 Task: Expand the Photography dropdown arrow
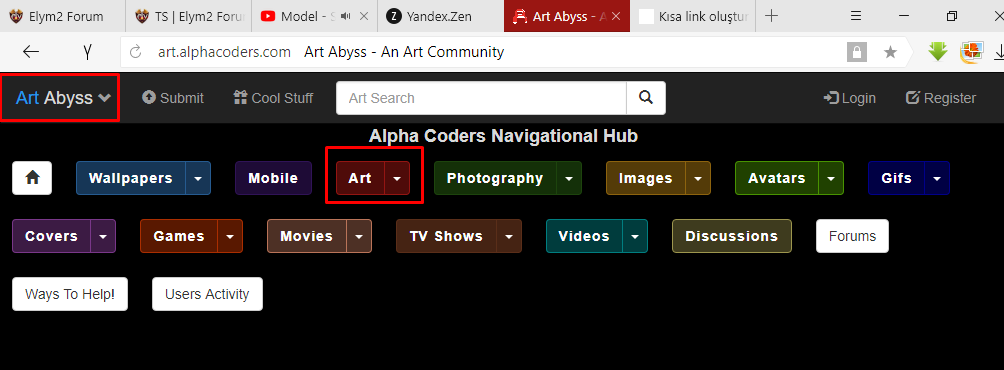(569, 178)
